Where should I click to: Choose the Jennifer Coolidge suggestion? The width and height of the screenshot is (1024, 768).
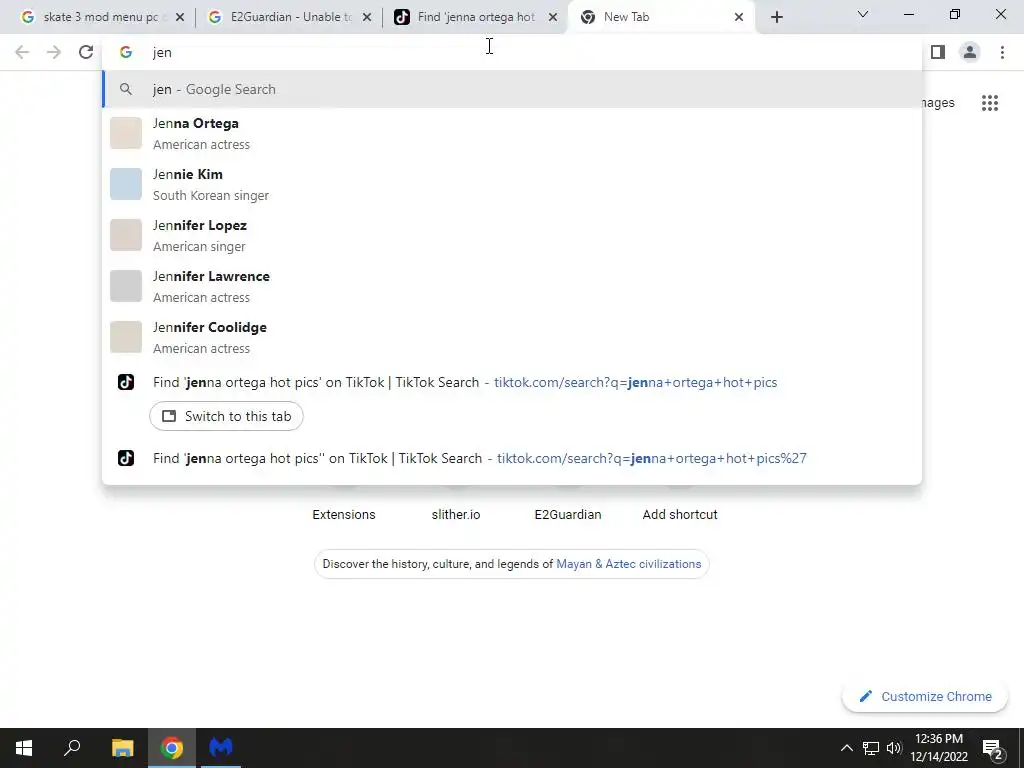point(511,337)
